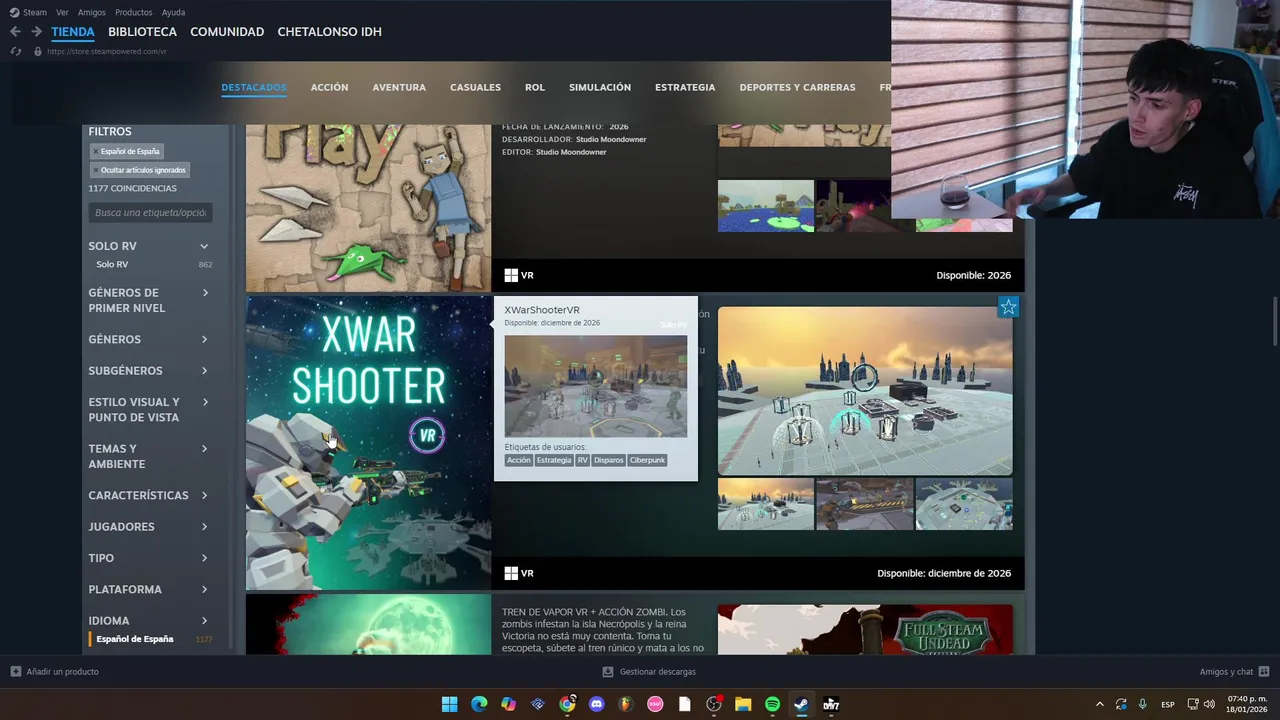1280x720 pixels.
Task: Click the 'Estrategia' user tag
Action: [x=554, y=460]
